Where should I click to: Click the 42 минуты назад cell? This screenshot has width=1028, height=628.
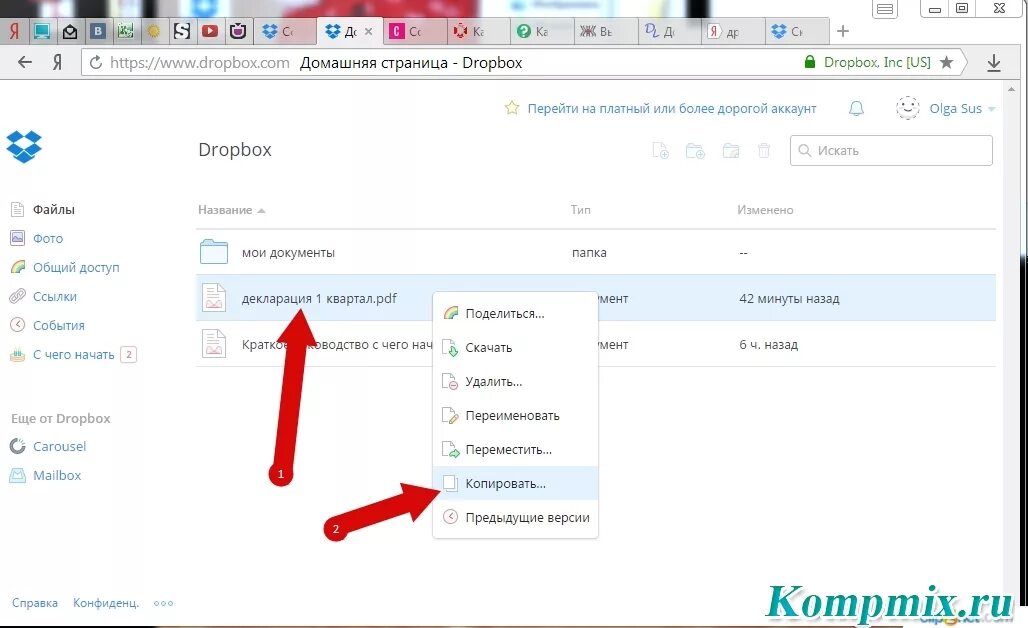789,298
